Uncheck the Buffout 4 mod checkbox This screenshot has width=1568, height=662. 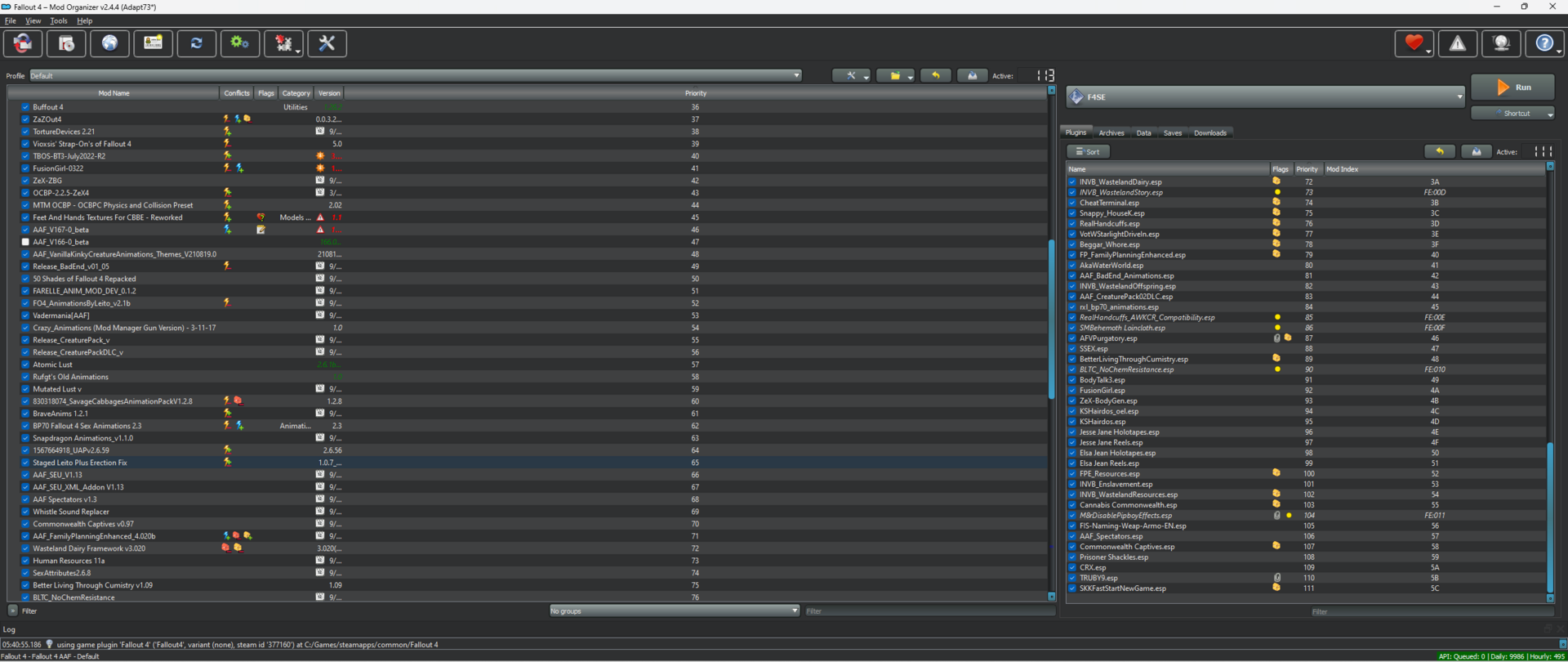click(25, 107)
